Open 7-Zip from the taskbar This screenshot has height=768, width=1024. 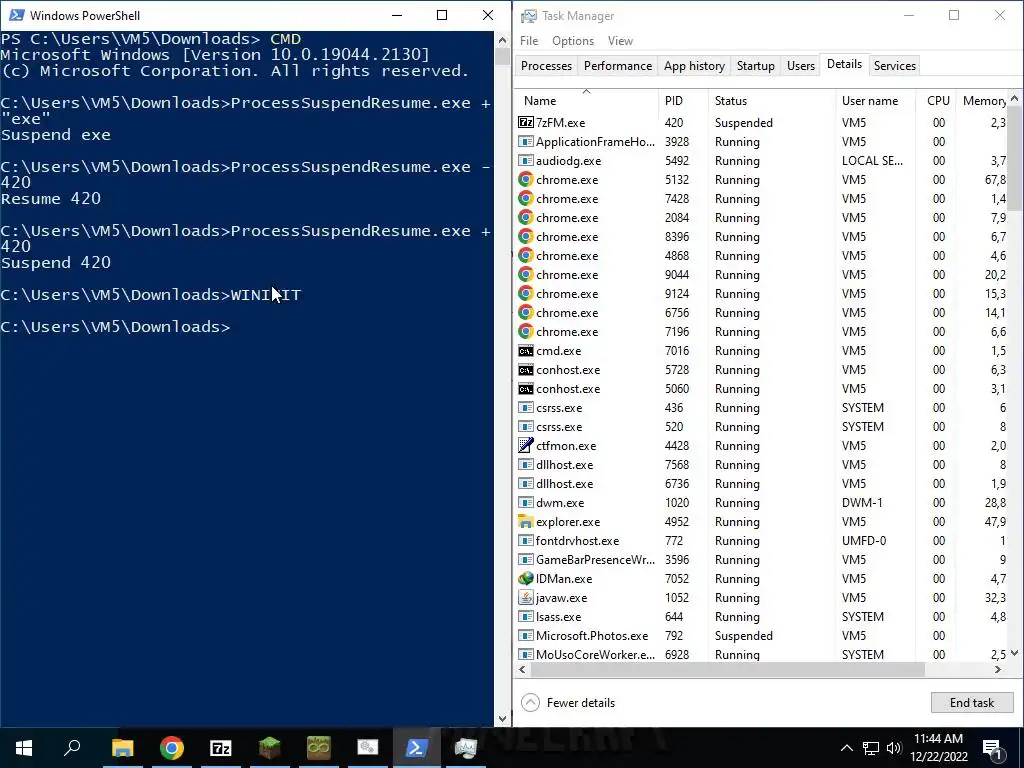[221, 748]
